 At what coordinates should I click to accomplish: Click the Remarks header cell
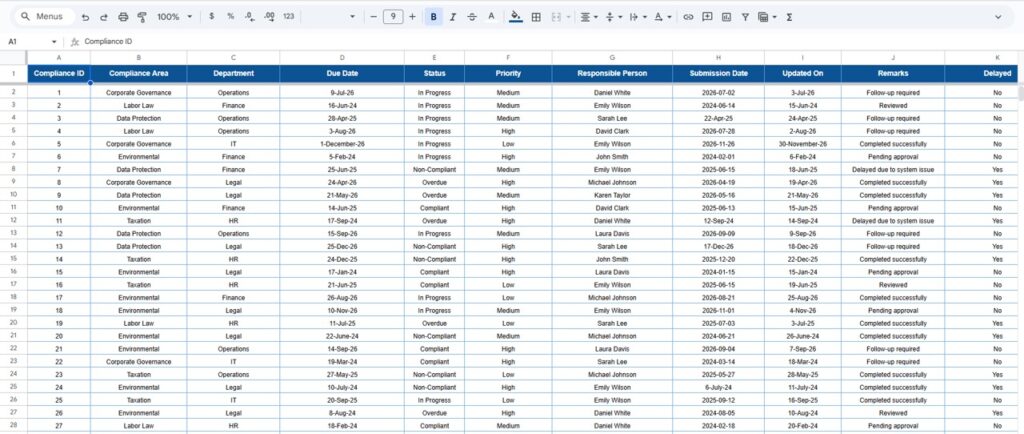point(893,74)
